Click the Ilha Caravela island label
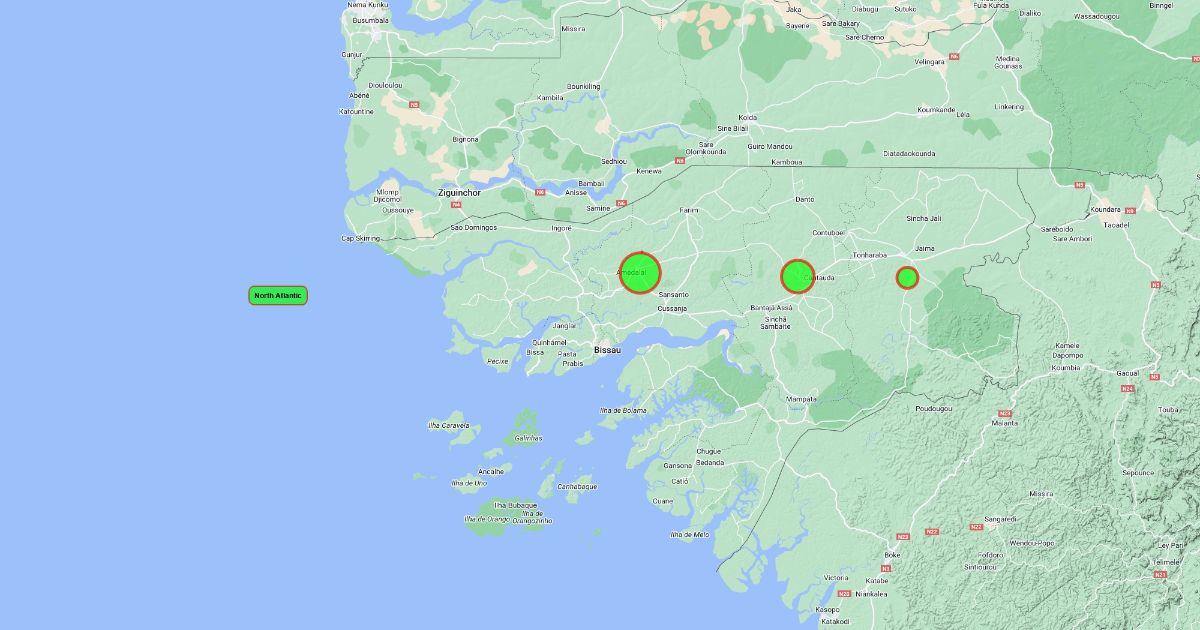The width and height of the screenshot is (1200, 630). tap(449, 425)
